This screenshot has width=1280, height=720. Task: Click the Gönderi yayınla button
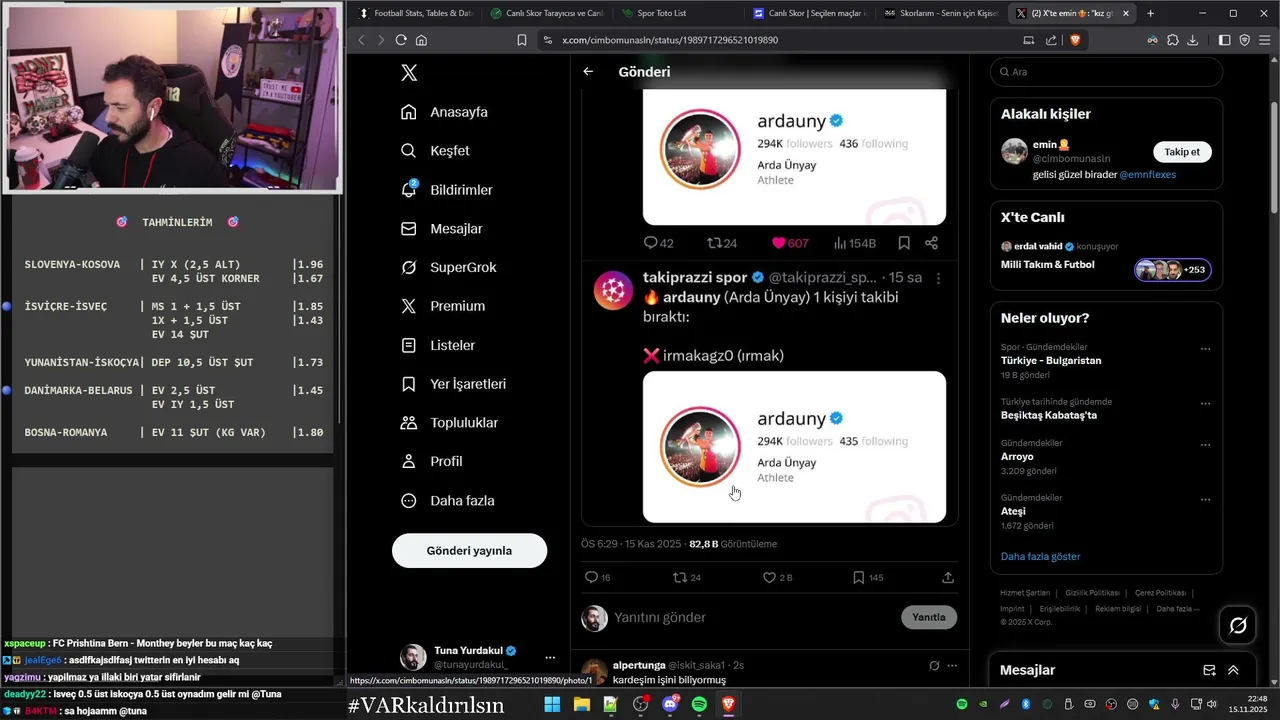pos(469,551)
